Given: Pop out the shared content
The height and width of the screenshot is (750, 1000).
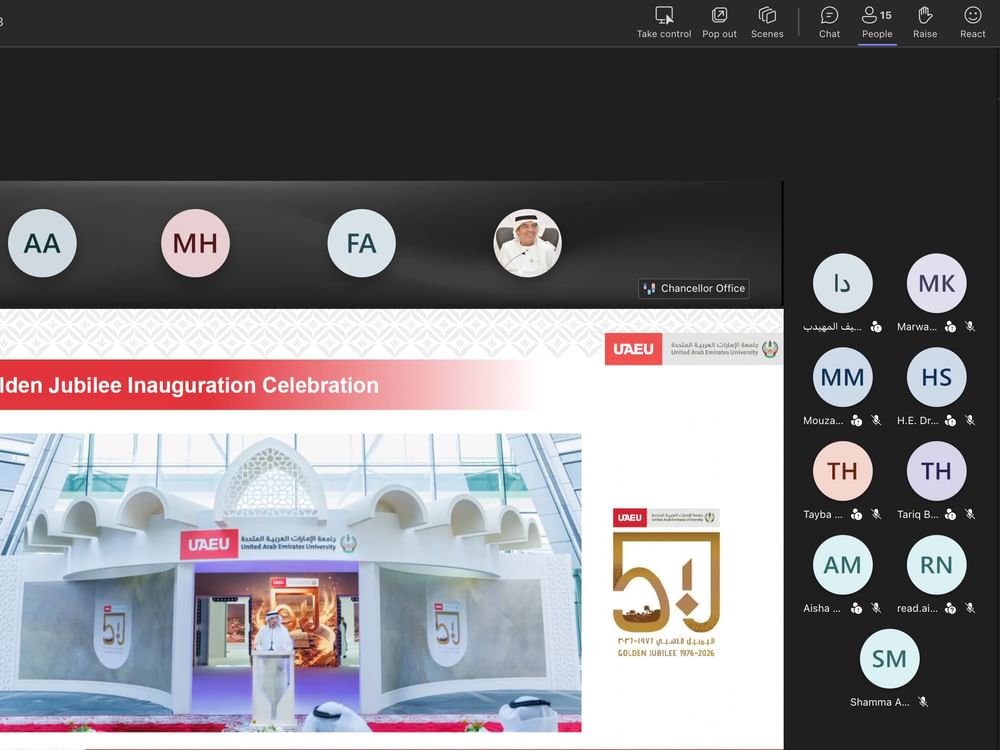Looking at the screenshot, I should [x=719, y=15].
